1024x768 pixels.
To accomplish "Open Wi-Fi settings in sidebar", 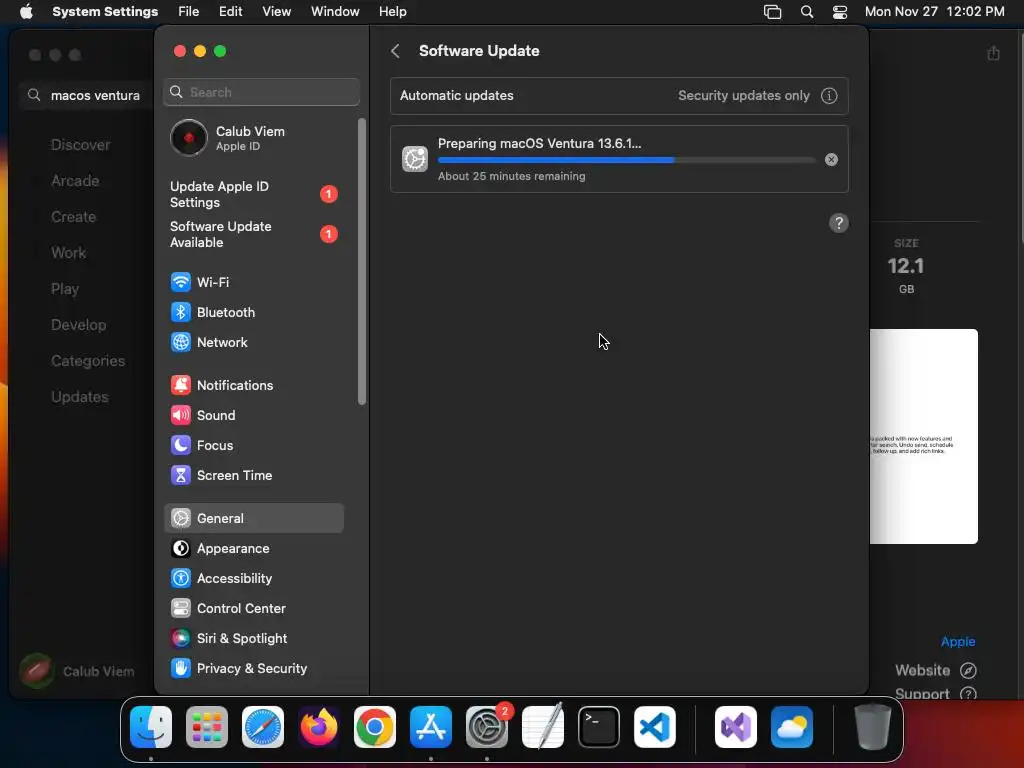I will [253, 282].
